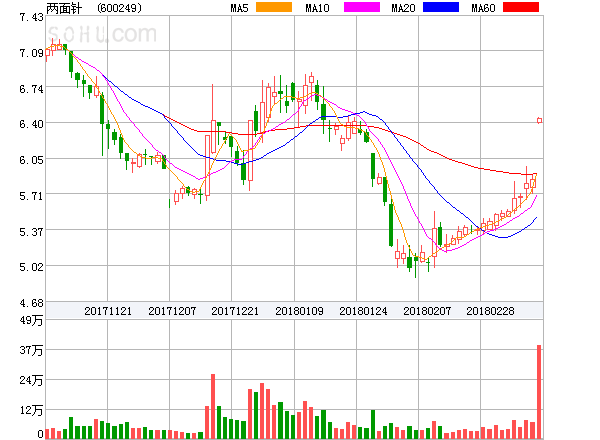
Task: Click the MA5 legend label
Action: pos(239,8)
